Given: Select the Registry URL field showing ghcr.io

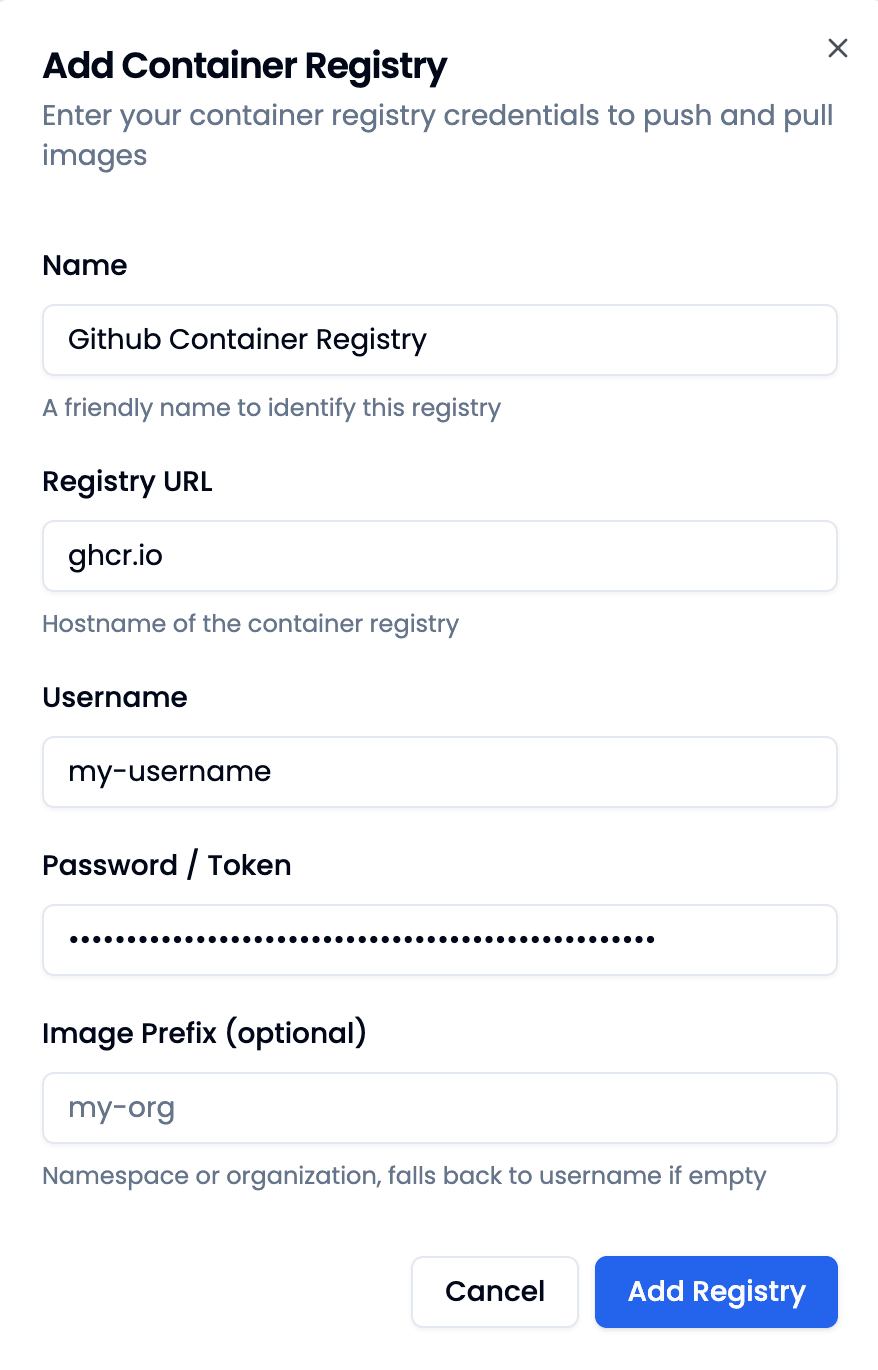Looking at the screenshot, I should pos(439,556).
